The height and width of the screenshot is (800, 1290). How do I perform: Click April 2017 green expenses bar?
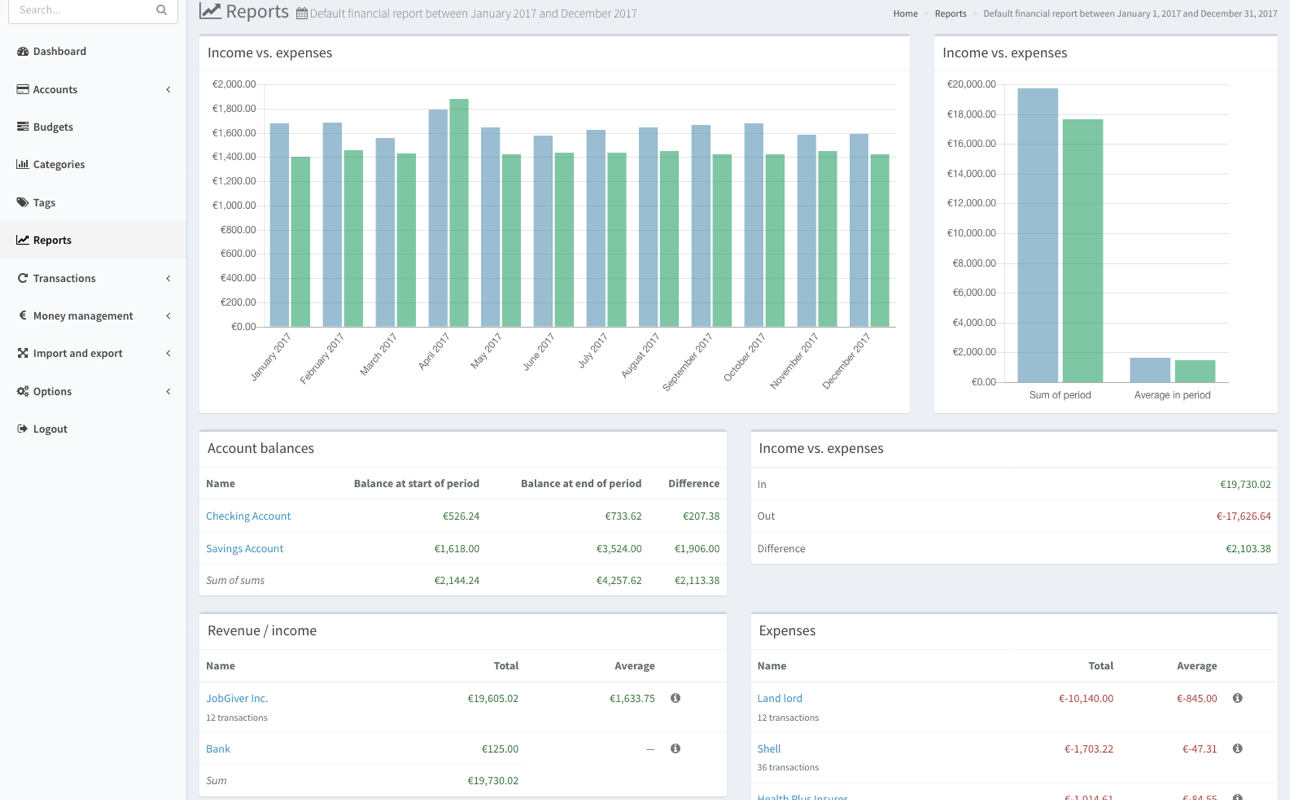[x=459, y=213]
